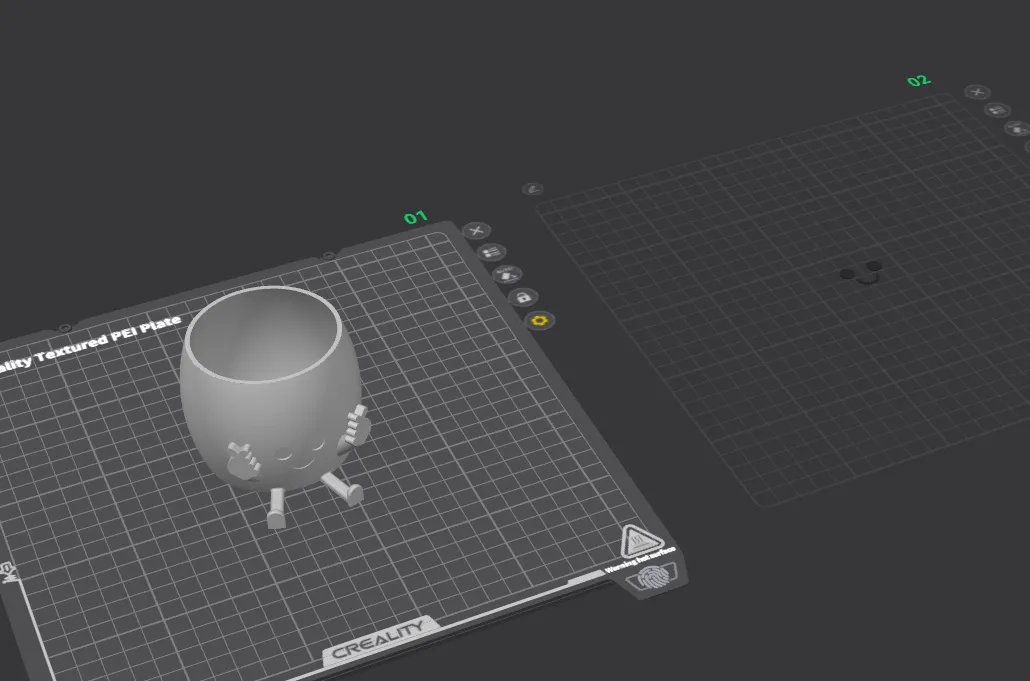The width and height of the screenshot is (1030, 681).
Task: Click the edit plate name icon near plate 02
Action: click(533, 189)
